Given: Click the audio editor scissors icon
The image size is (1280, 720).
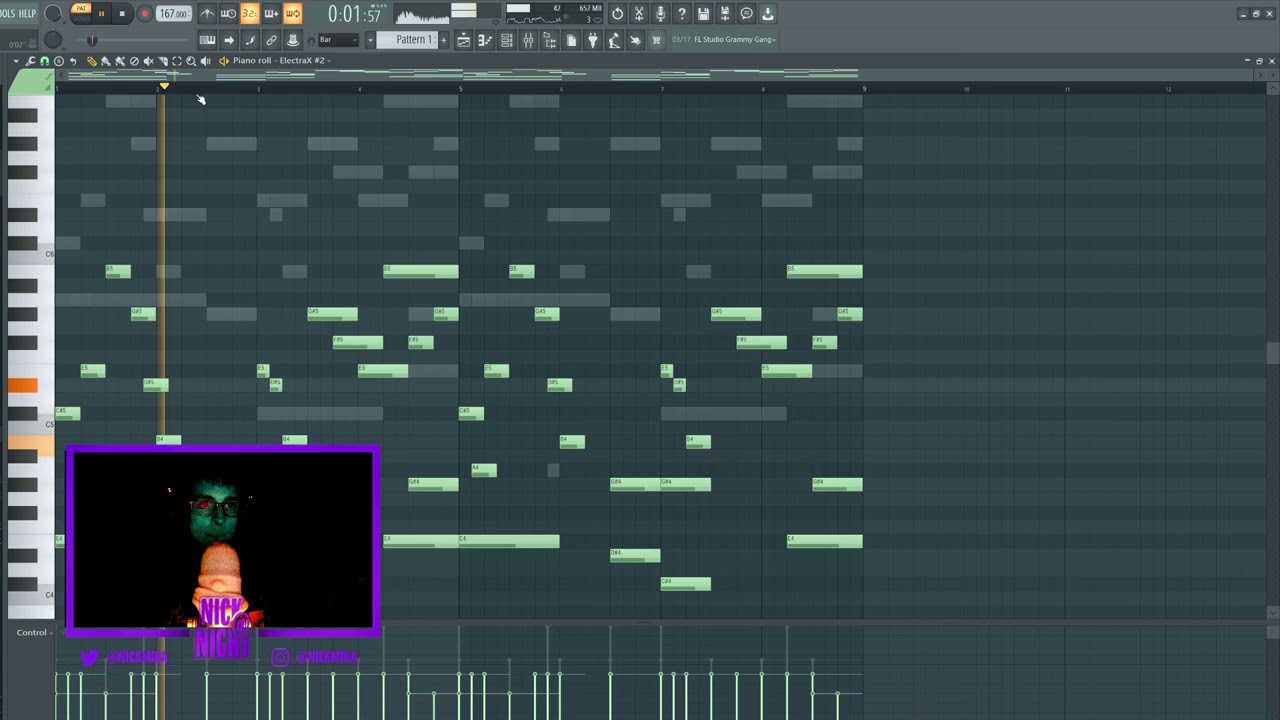Looking at the screenshot, I should [x=639, y=14].
